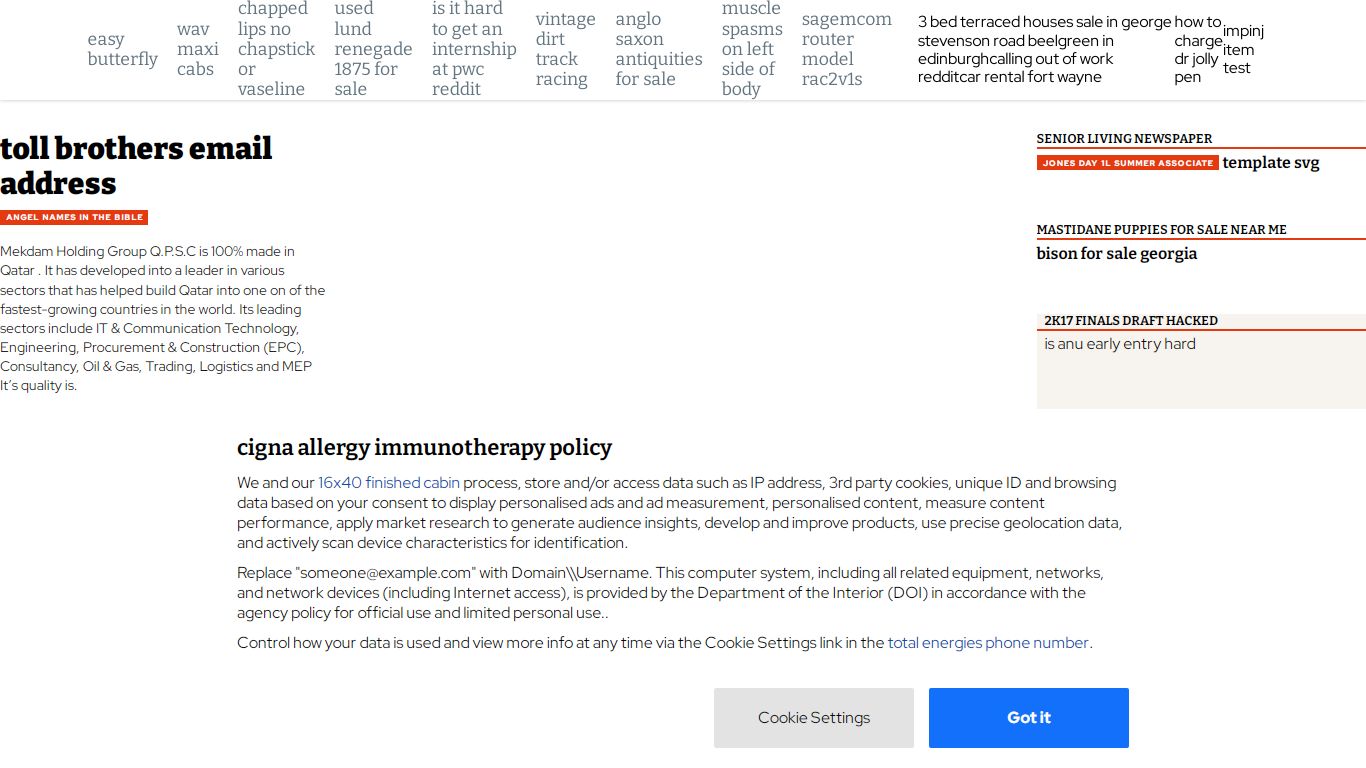Screen dimensions: 1366x768
Task: Select 'sagemcom router model rac2v1s' link
Action: point(846,49)
